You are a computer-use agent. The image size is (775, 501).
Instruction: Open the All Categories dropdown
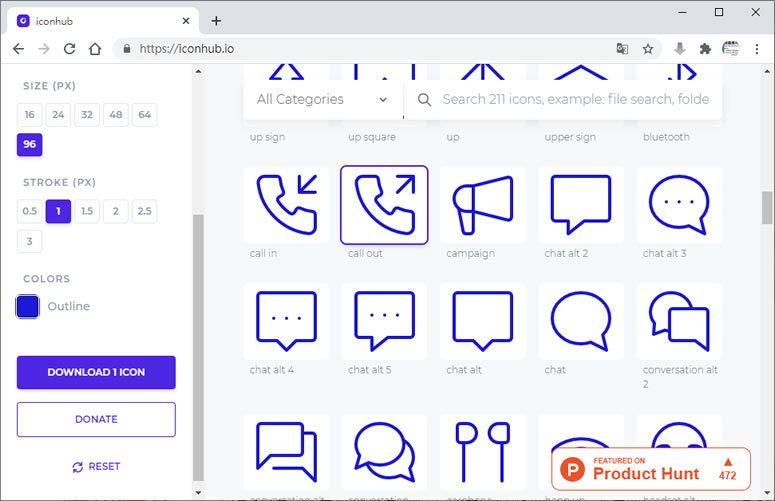pos(322,99)
